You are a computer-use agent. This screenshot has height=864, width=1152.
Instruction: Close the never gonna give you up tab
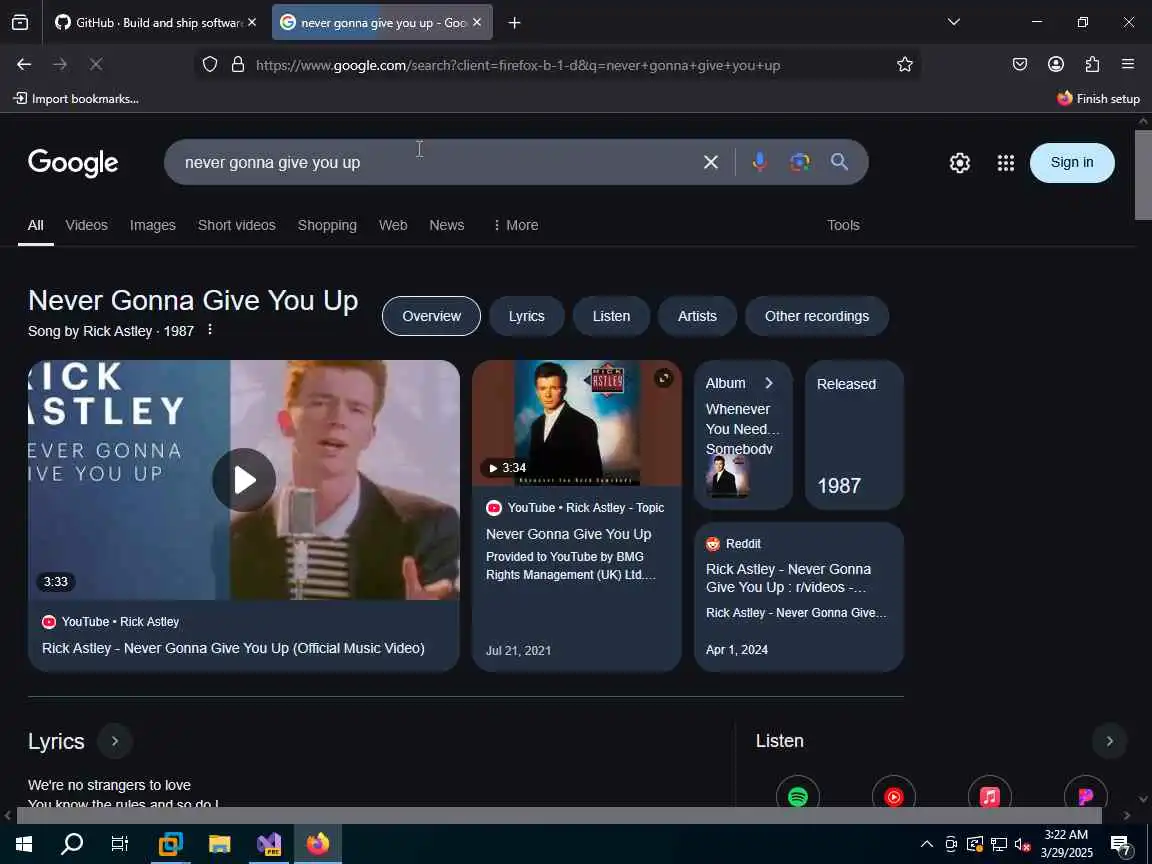(477, 23)
